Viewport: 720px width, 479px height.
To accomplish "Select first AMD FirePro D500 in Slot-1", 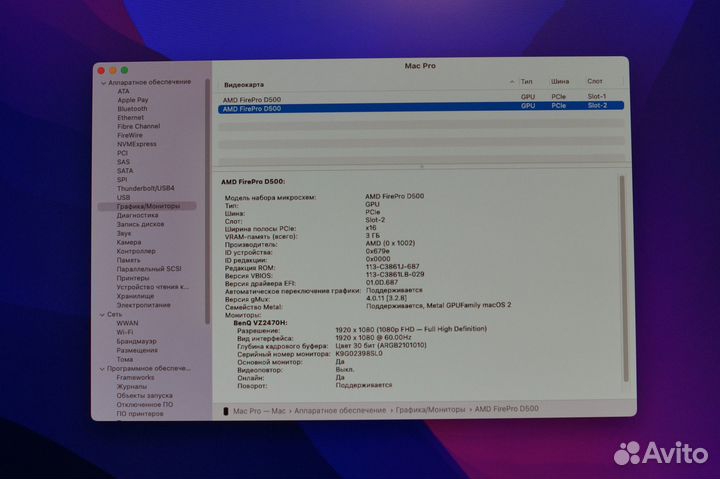I will pos(252,98).
